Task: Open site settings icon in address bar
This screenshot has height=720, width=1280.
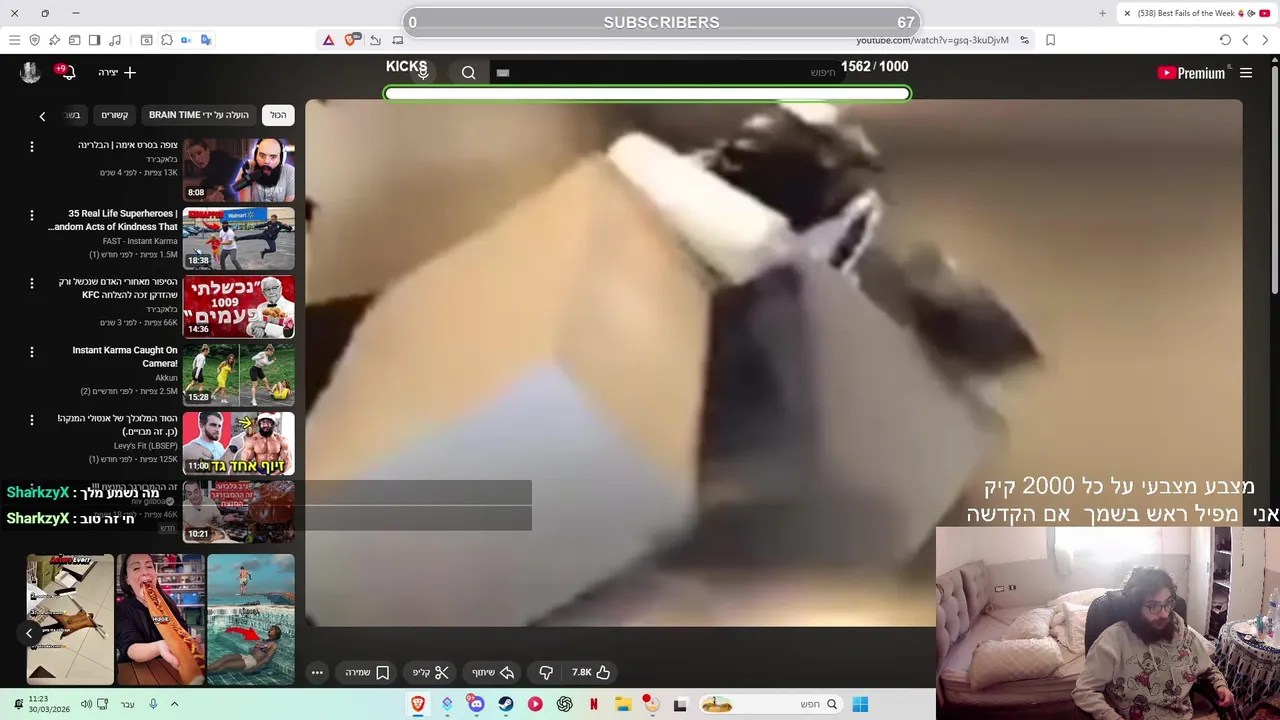Action: (x=1024, y=40)
